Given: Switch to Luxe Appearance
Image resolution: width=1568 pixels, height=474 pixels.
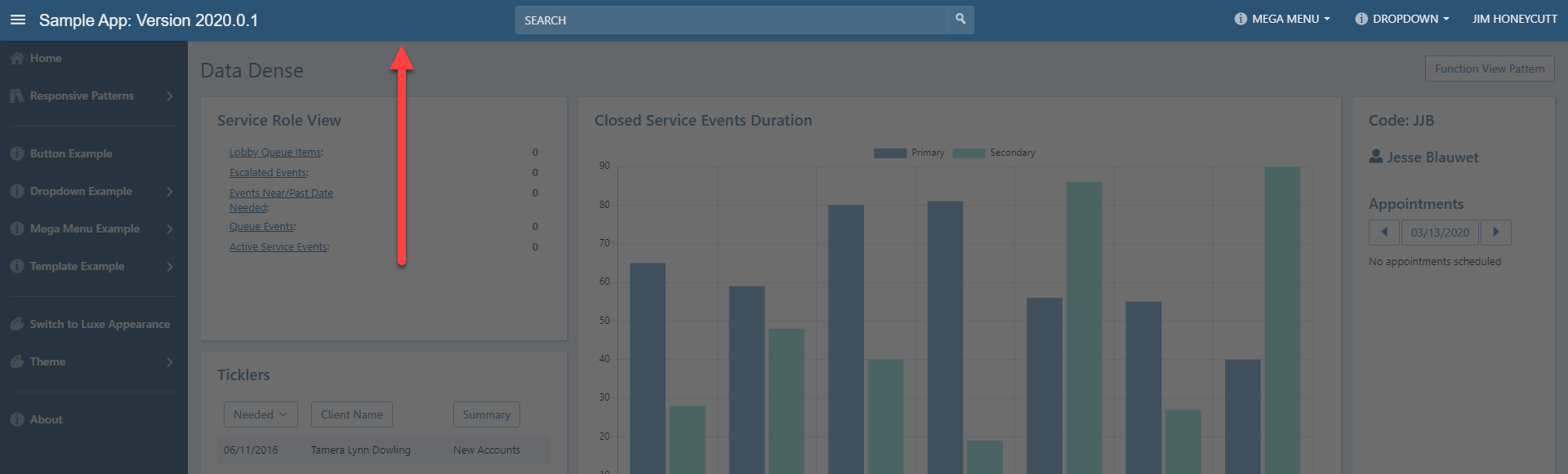Looking at the screenshot, I should pyautogui.click(x=100, y=325).
